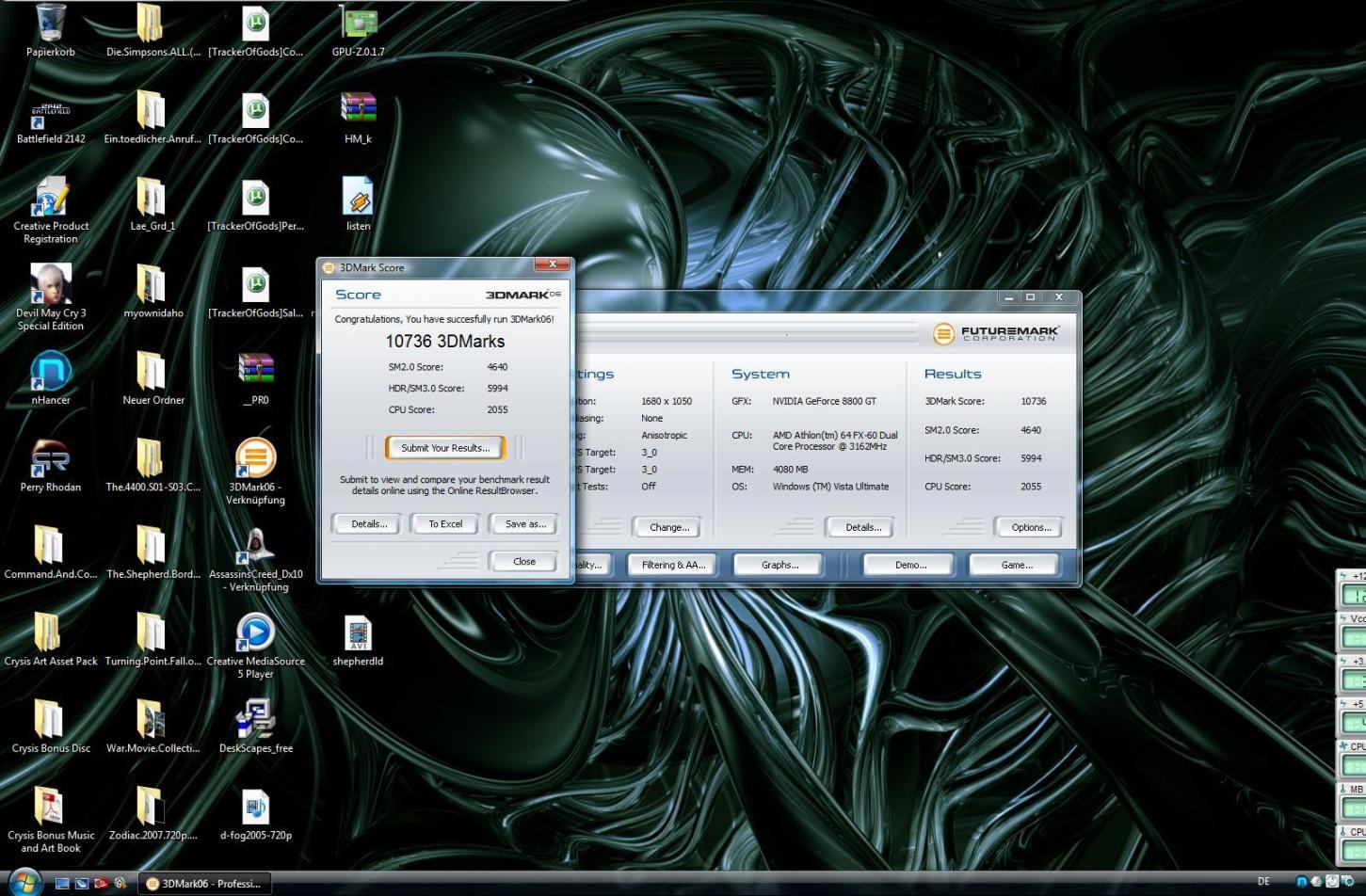
Task: Open the Crysis Bonus Disc folder
Action: [x=51, y=727]
